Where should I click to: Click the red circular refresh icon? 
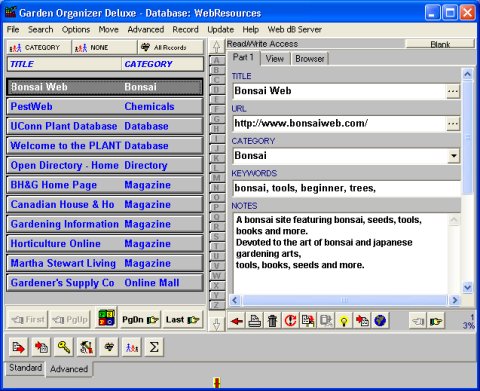click(290, 321)
